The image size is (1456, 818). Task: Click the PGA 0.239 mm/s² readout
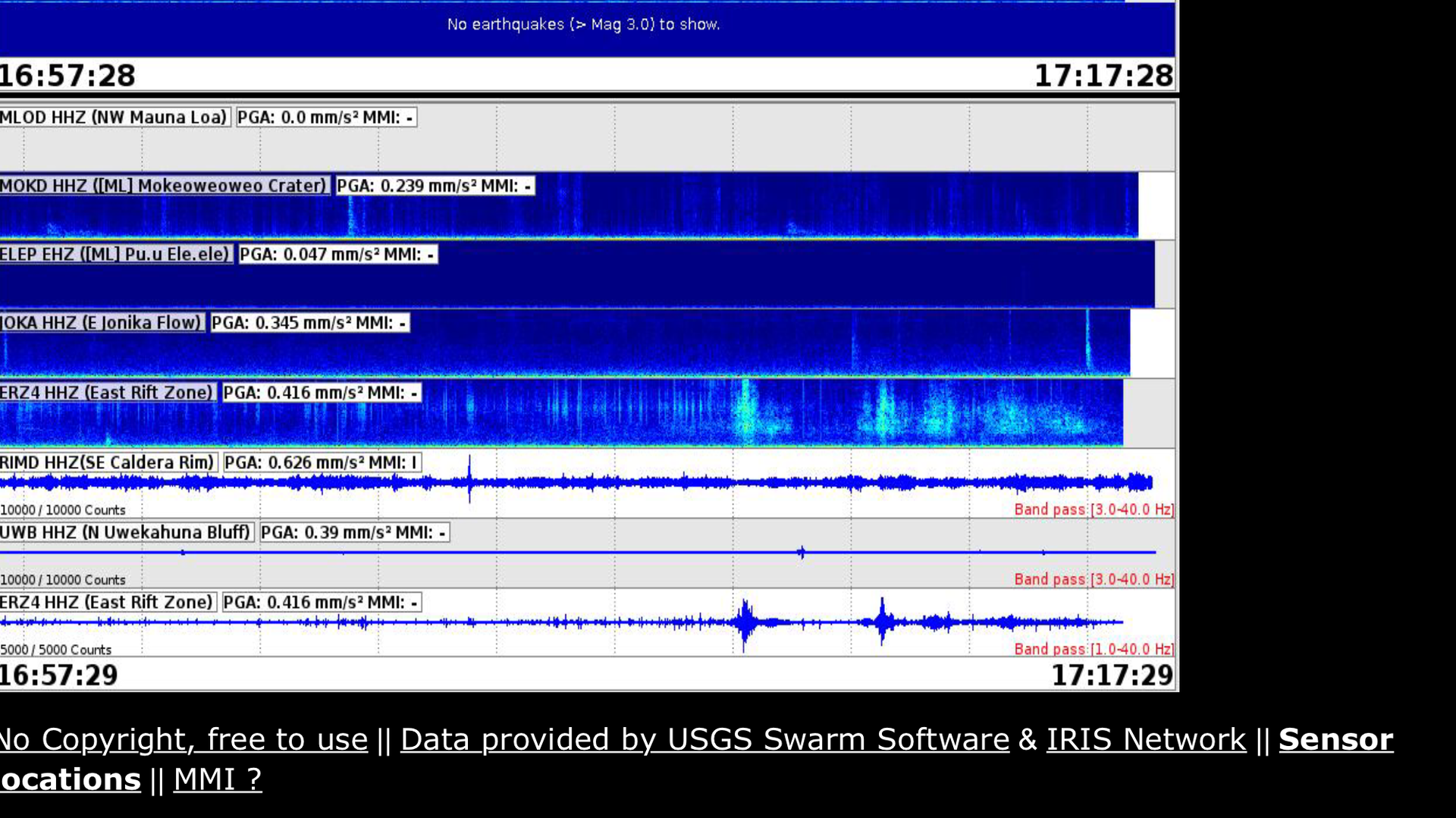point(435,186)
